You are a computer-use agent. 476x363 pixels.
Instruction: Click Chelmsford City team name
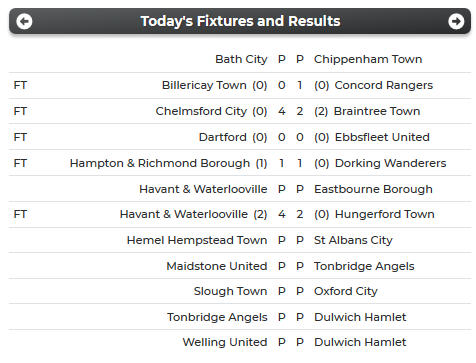point(201,111)
